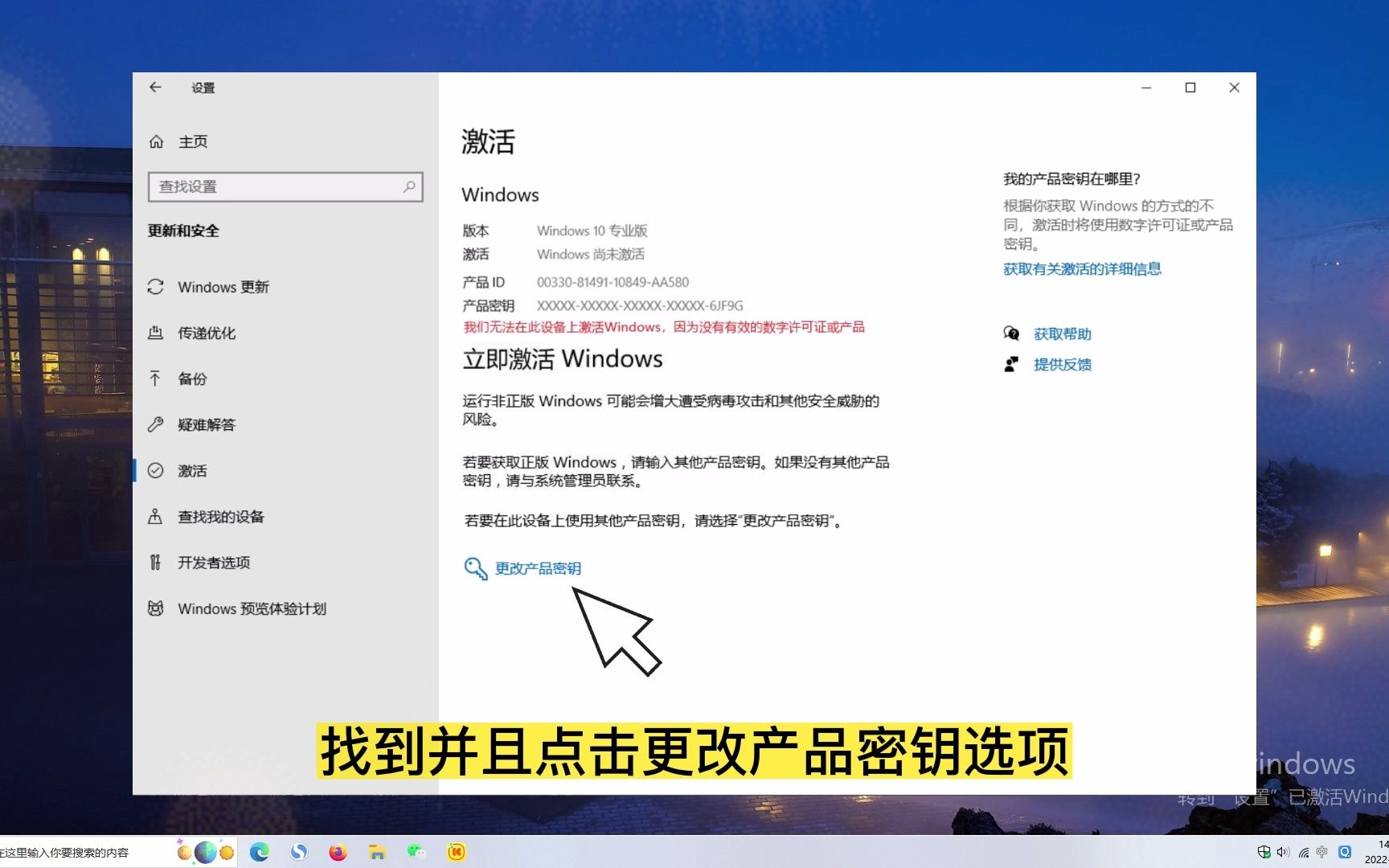This screenshot has height=868, width=1389.
Task: Maximize the 设置 window
Action: coord(1190,88)
